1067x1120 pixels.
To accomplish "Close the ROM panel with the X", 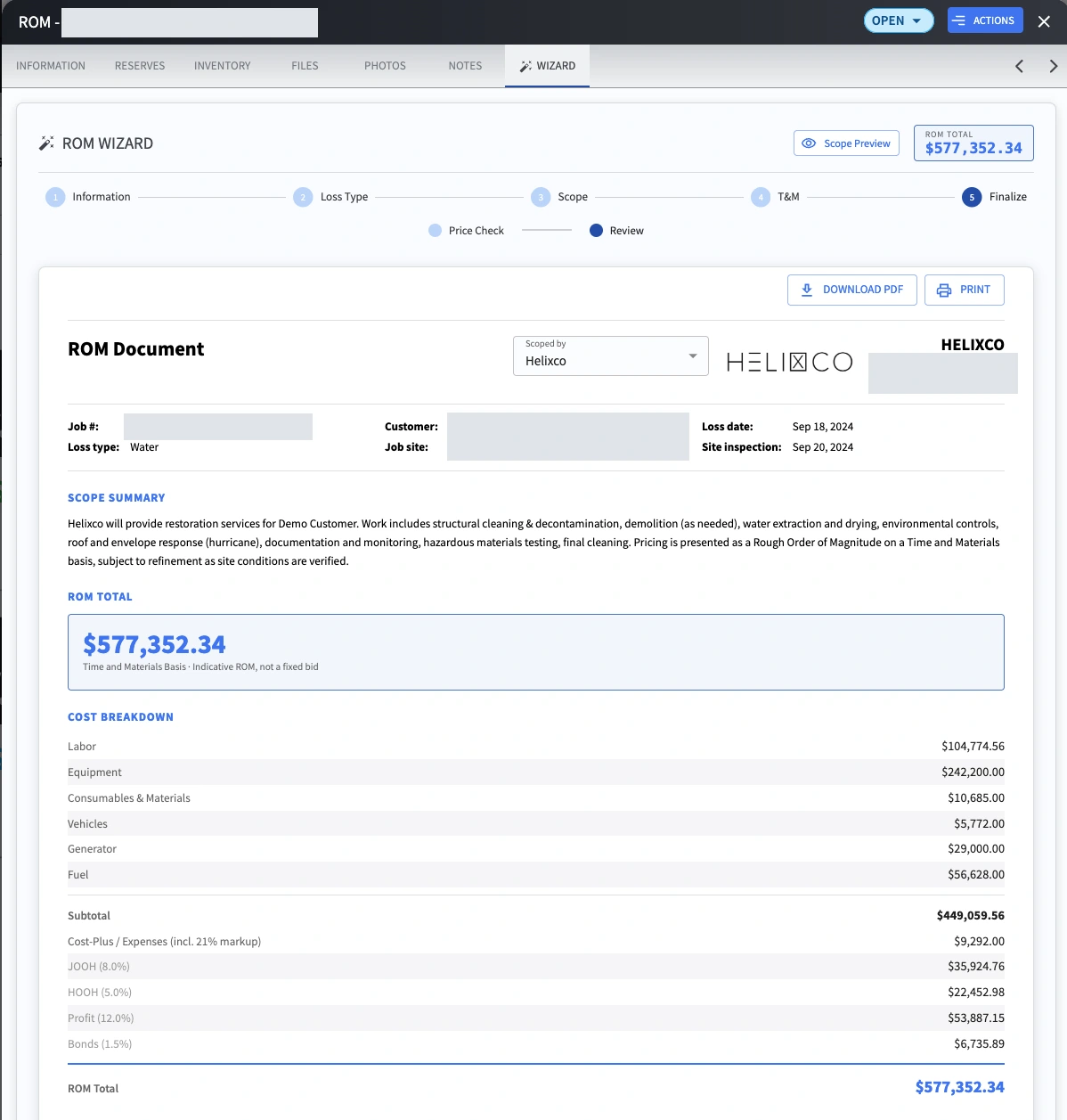I will (x=1044, y=21).
